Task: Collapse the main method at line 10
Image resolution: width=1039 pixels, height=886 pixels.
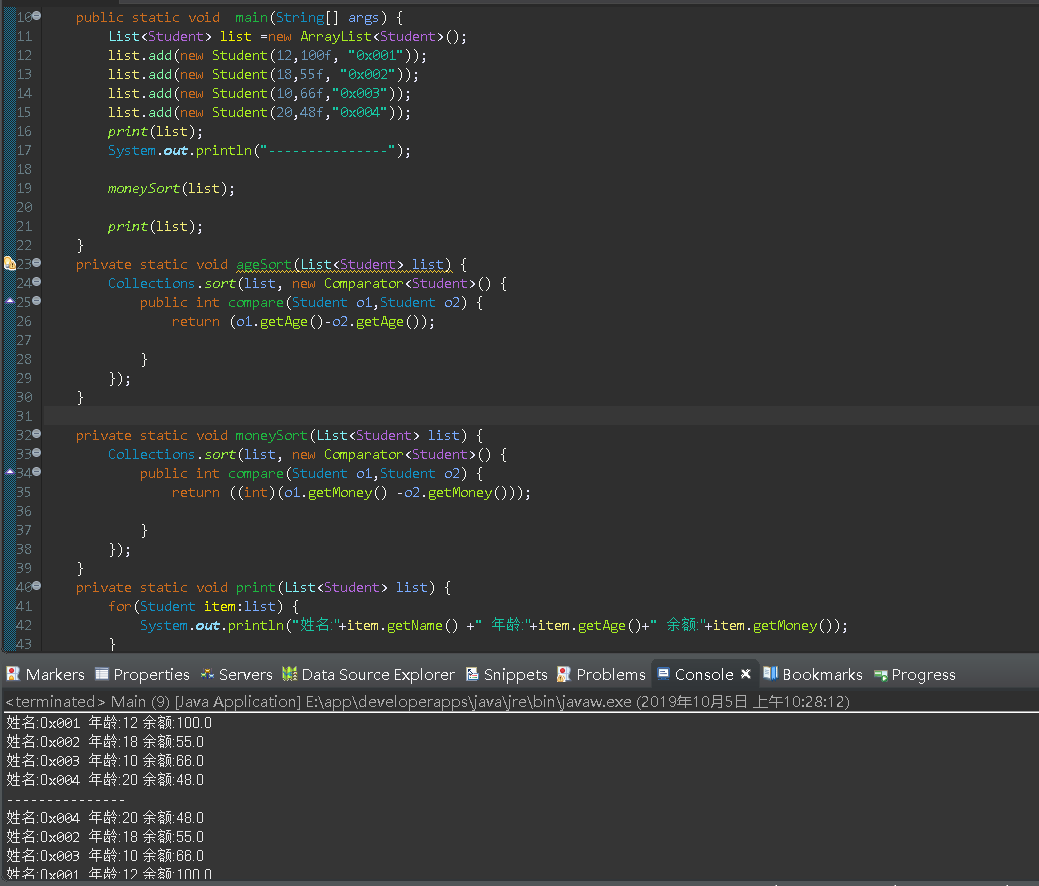Action: (37, 15)
